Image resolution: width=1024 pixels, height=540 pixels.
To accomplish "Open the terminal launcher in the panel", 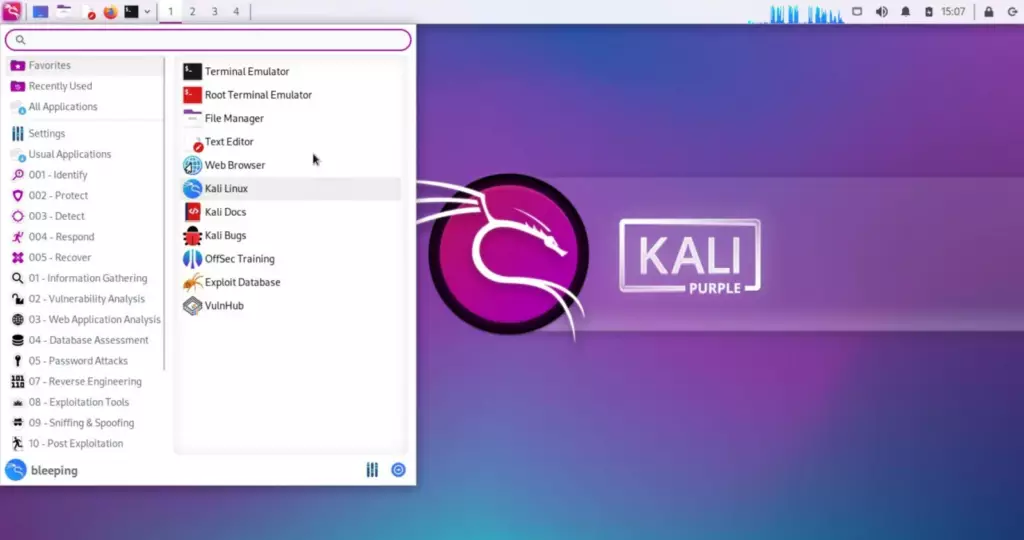I will [x=131, y=12].
